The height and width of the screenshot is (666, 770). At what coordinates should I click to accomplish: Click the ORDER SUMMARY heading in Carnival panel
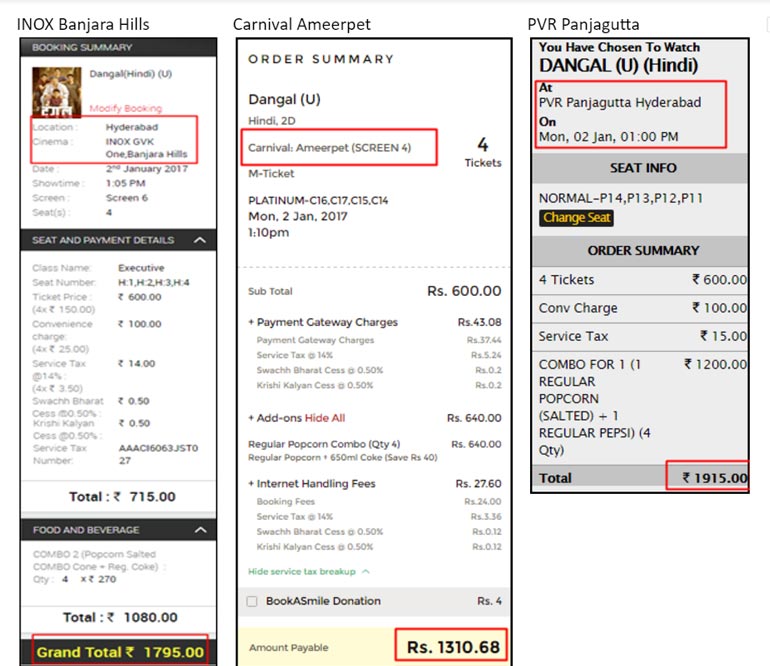click(x=321, y=59)
